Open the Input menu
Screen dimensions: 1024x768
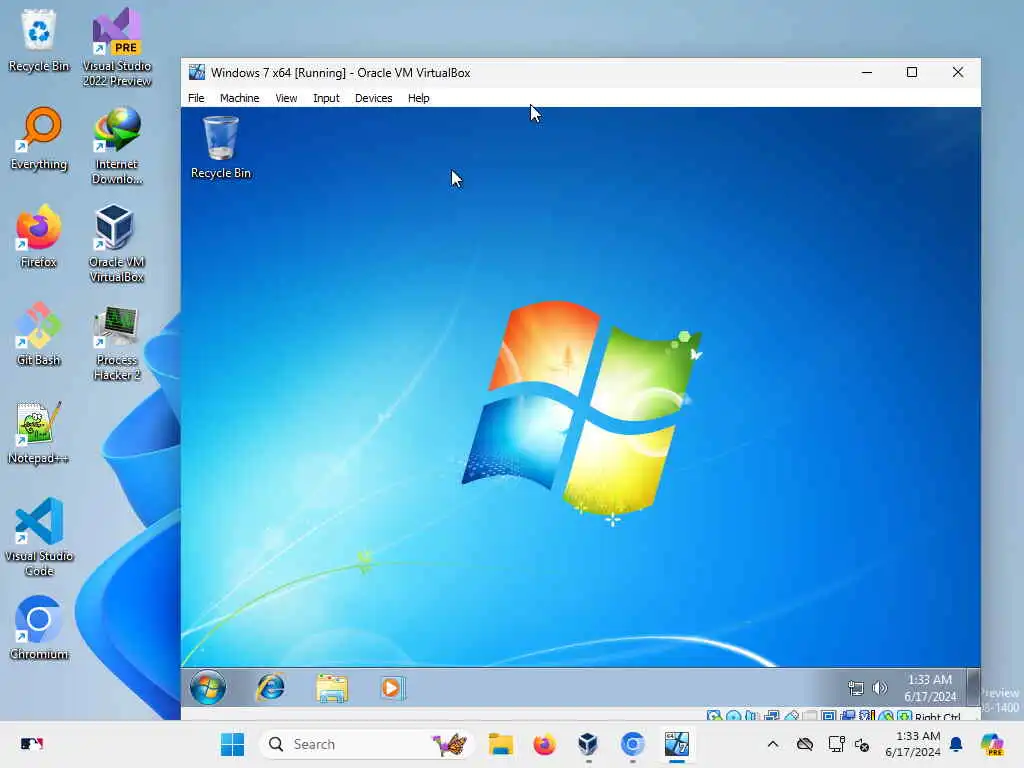point(326,98)
